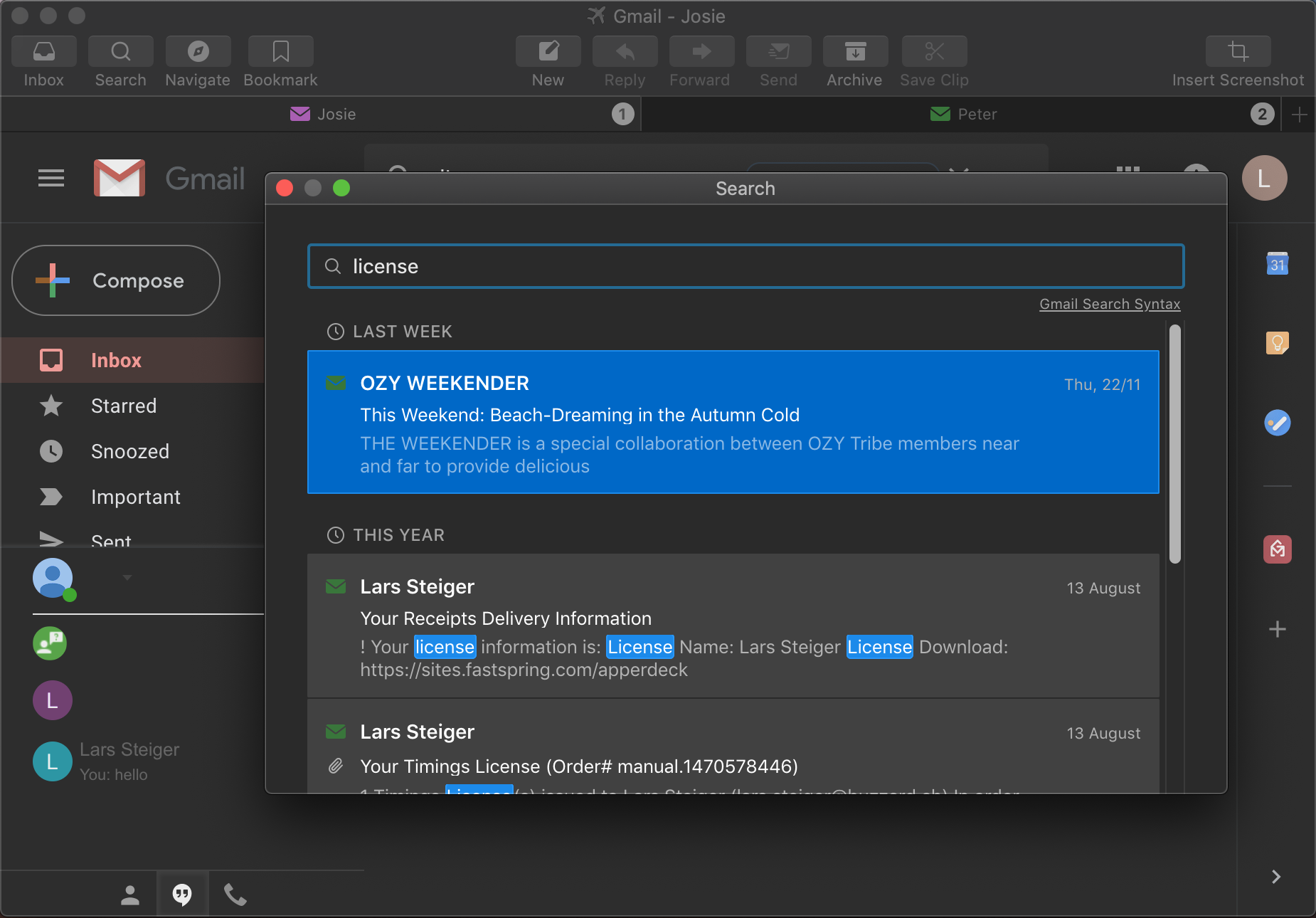1316x918 pixels.
Task: Open the Navigate compass icon
Action: [x=198, y=52]
